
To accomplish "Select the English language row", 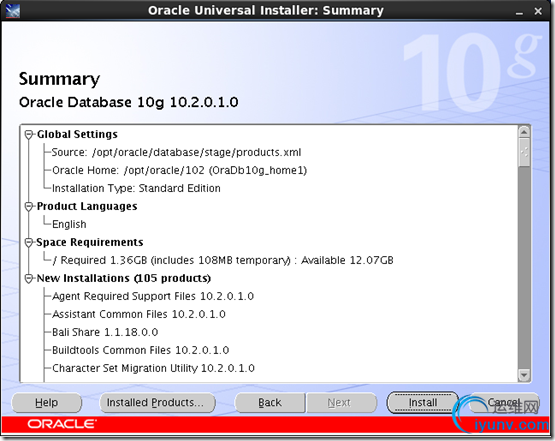I will click(69, 224).
